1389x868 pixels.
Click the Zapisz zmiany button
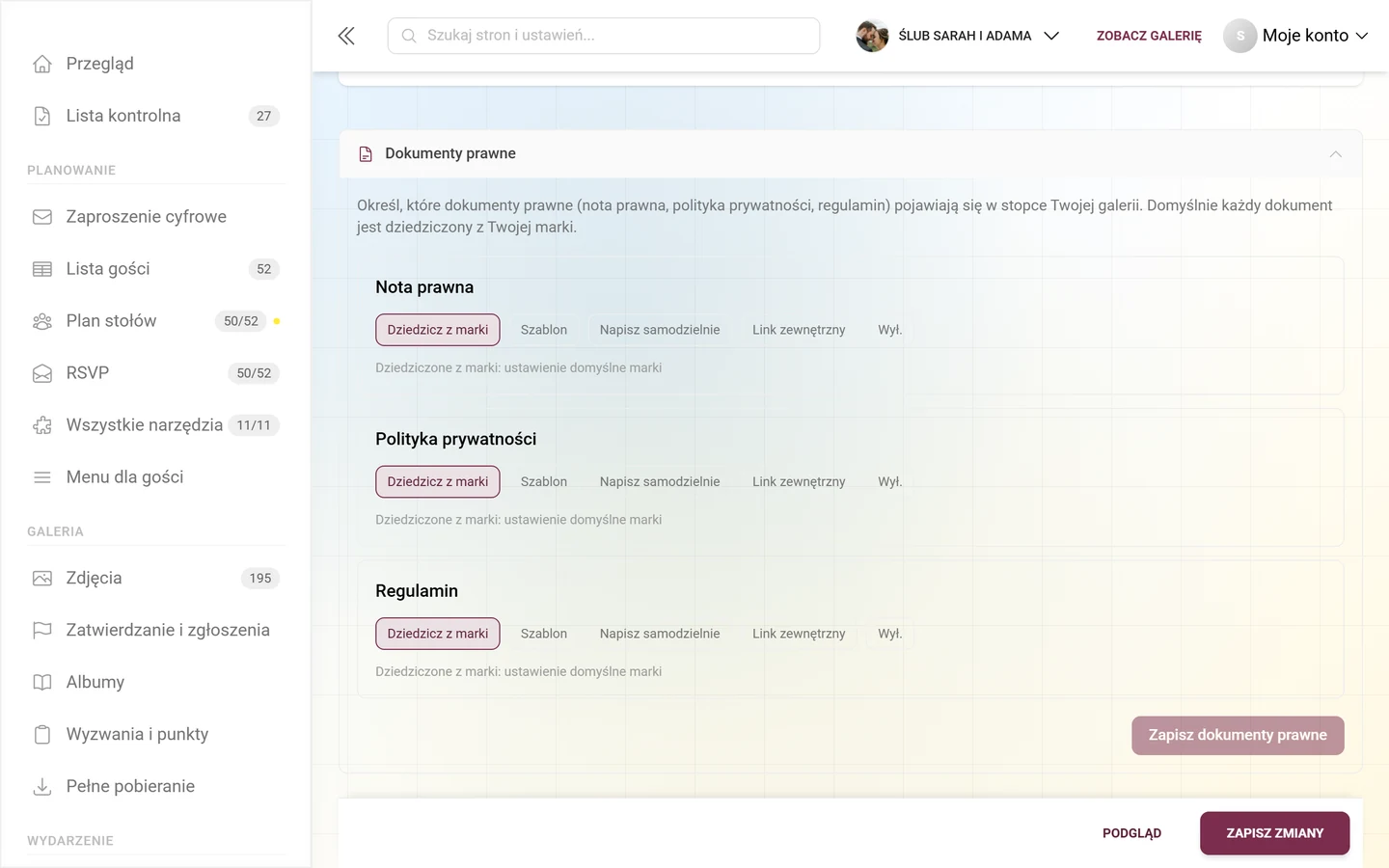coord(1274,833)
